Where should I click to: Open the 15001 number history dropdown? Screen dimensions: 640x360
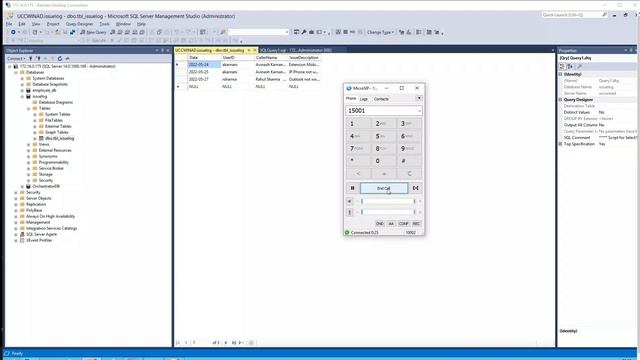pyautogui.click(x=419, y=111)
